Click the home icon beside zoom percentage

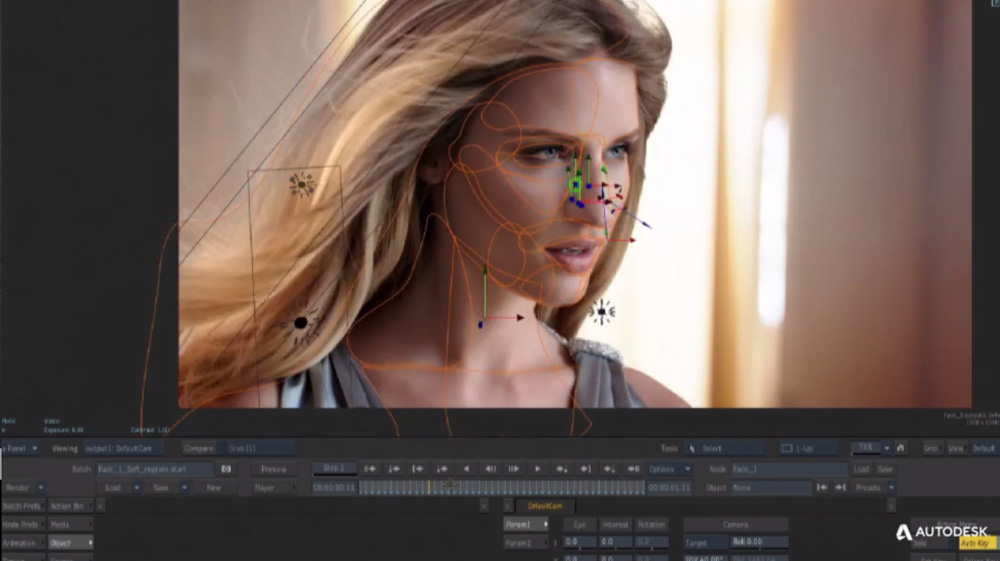tap(901, 448)
